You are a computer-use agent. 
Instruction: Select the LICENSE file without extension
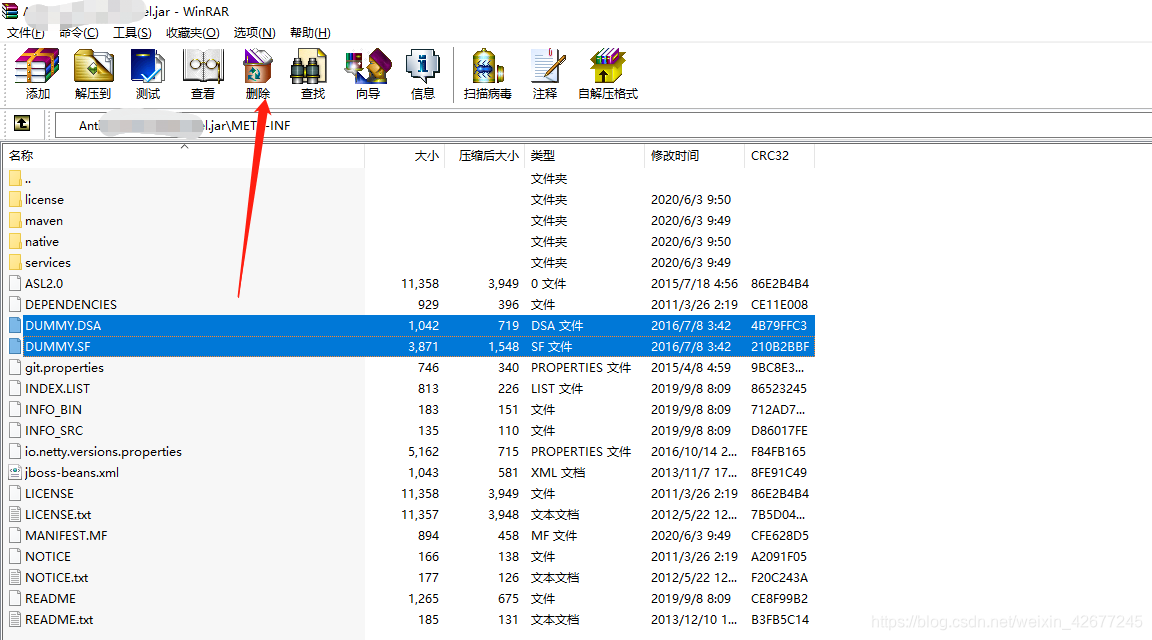49,494
